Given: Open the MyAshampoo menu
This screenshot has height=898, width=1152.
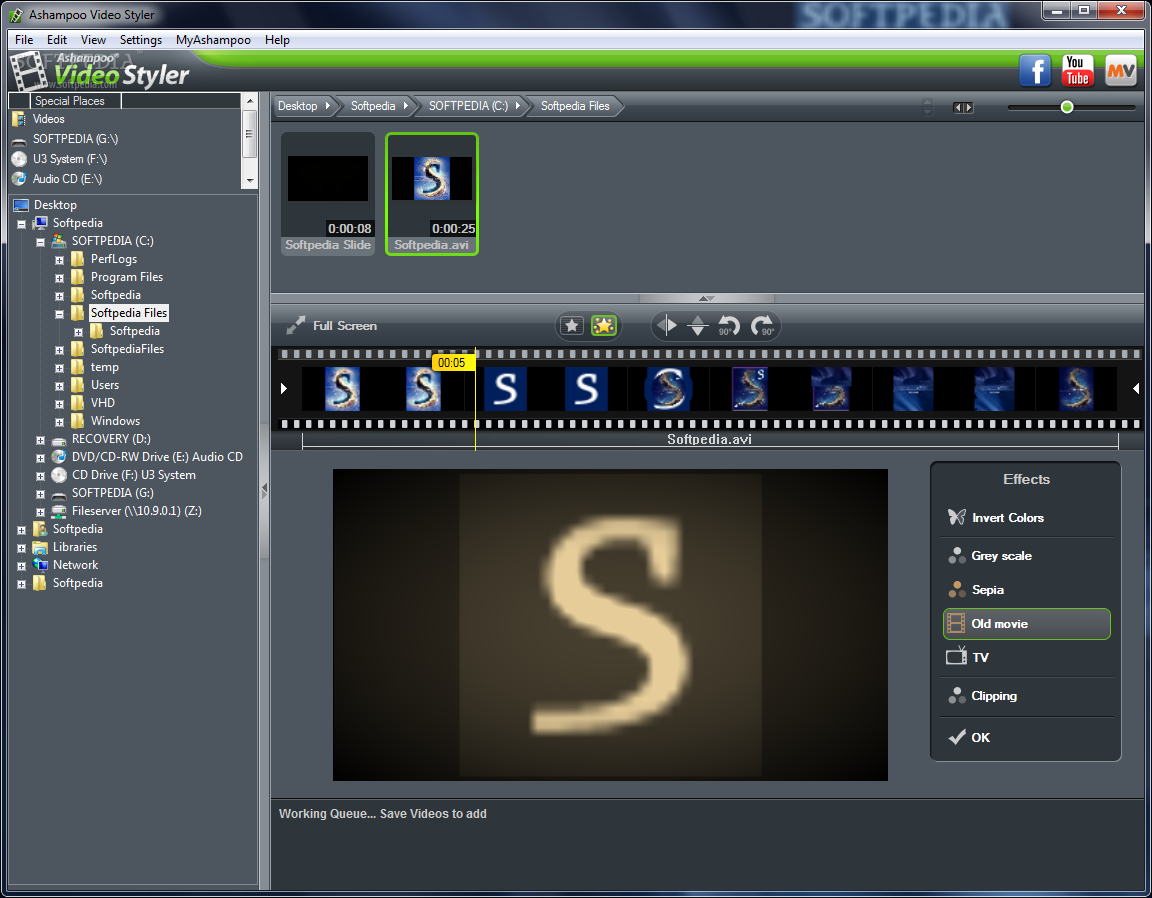Looking at the screenshot, I should point(213,40).
